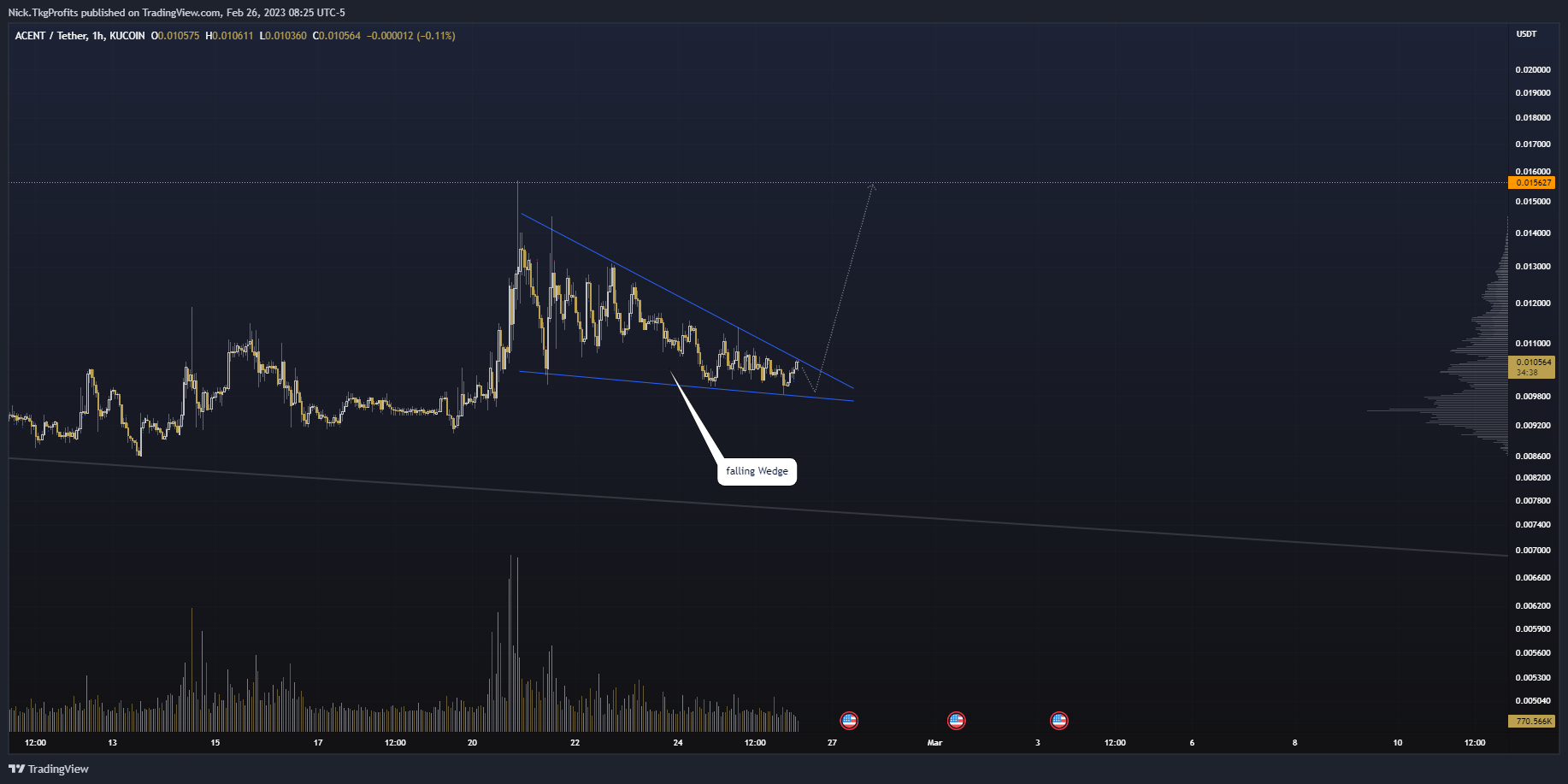Click the open value O0.010575
Image resolution: width=1568 pixels, height=784 pixels.
pos(175,36)
